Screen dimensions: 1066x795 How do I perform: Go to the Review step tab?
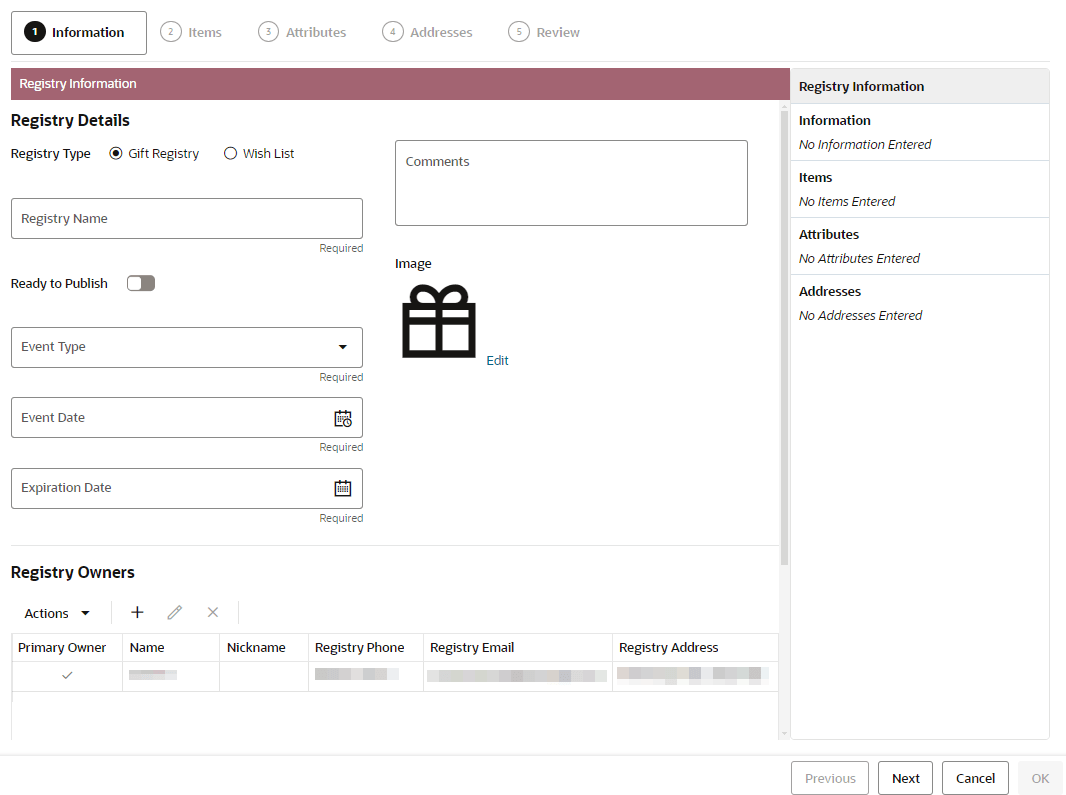tap(544, 32)
